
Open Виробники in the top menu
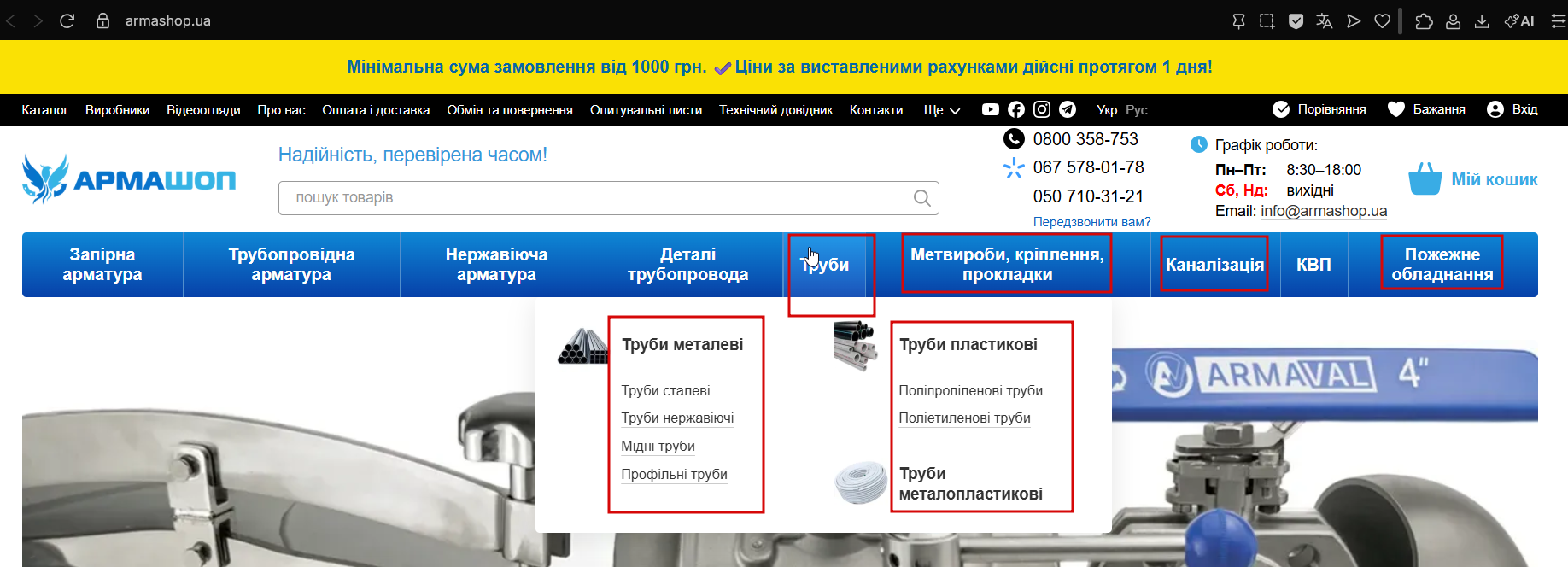(117, 110)
